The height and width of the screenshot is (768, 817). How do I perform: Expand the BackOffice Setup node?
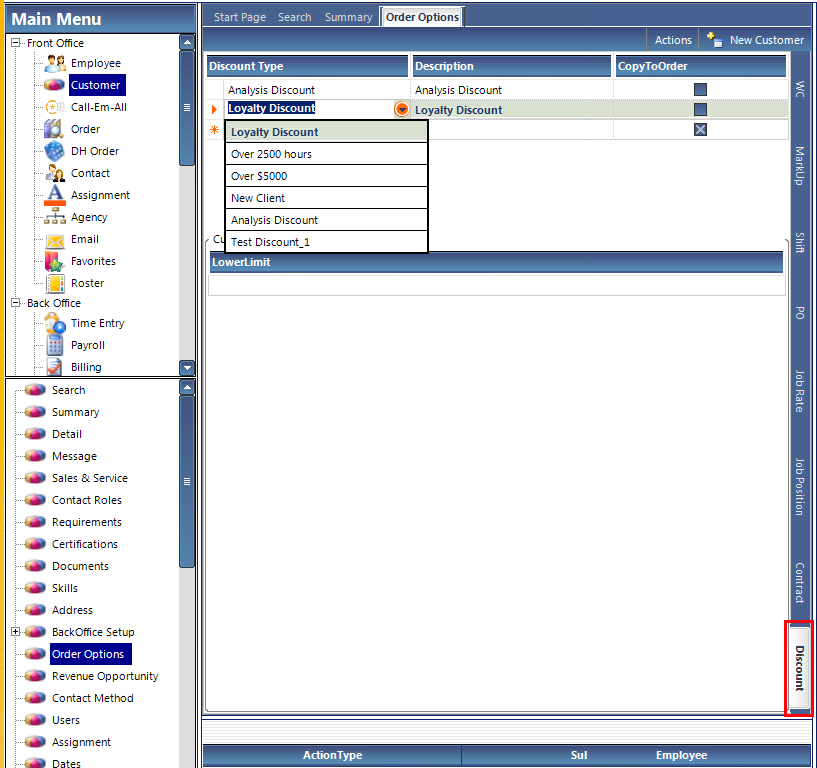pyautogui.click(x=16, y=631)
